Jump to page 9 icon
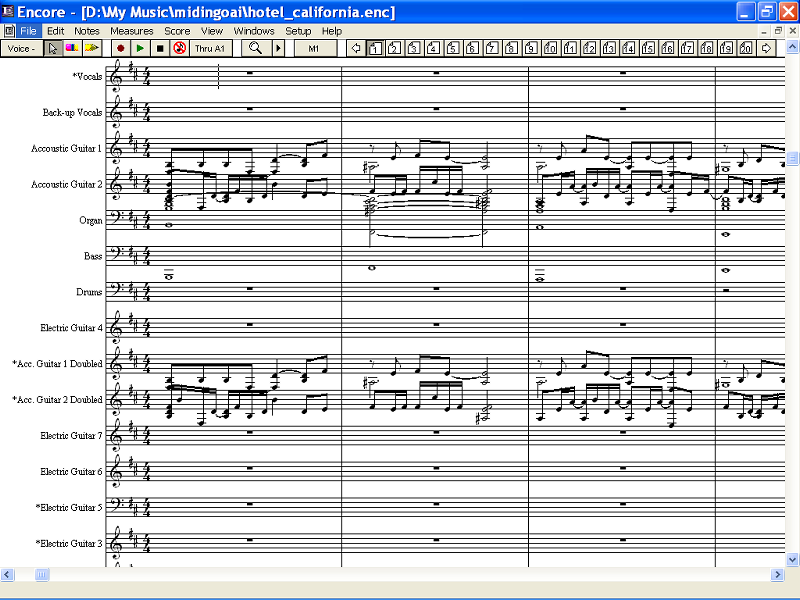800x600 pixels. click(531, 48)
